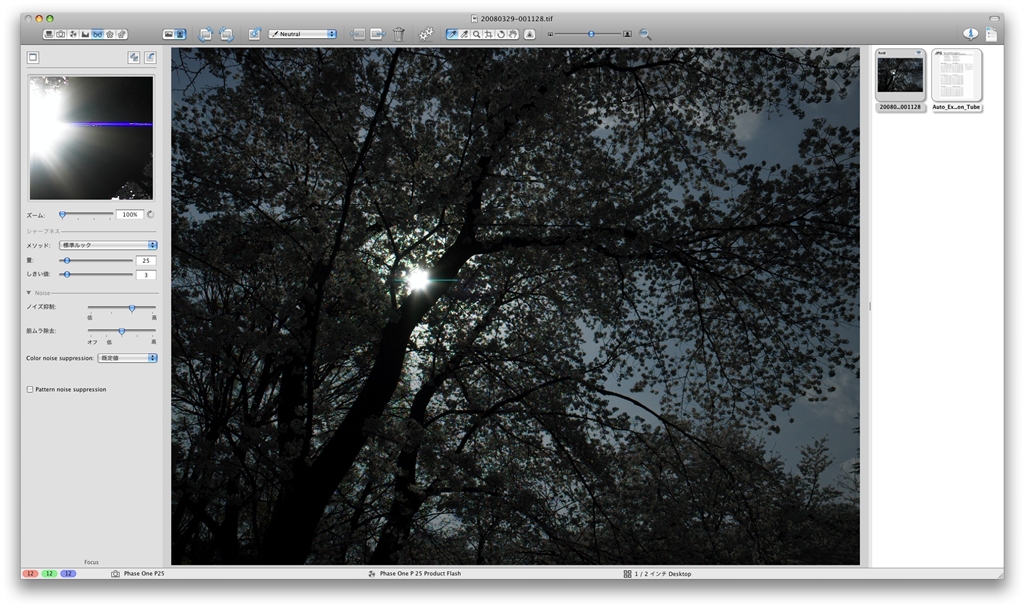
Task: Click the small thumbnail size icon
Action: click(x=550, y=34)
